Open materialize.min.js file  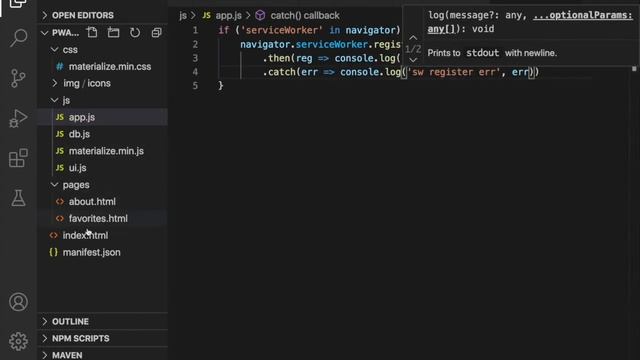(102, 151)
